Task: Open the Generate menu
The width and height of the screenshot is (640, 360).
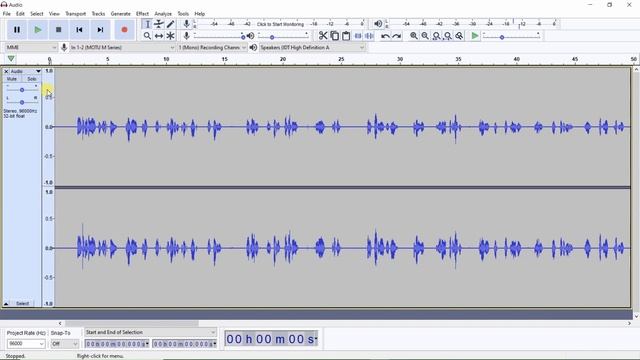Action: 120,14
